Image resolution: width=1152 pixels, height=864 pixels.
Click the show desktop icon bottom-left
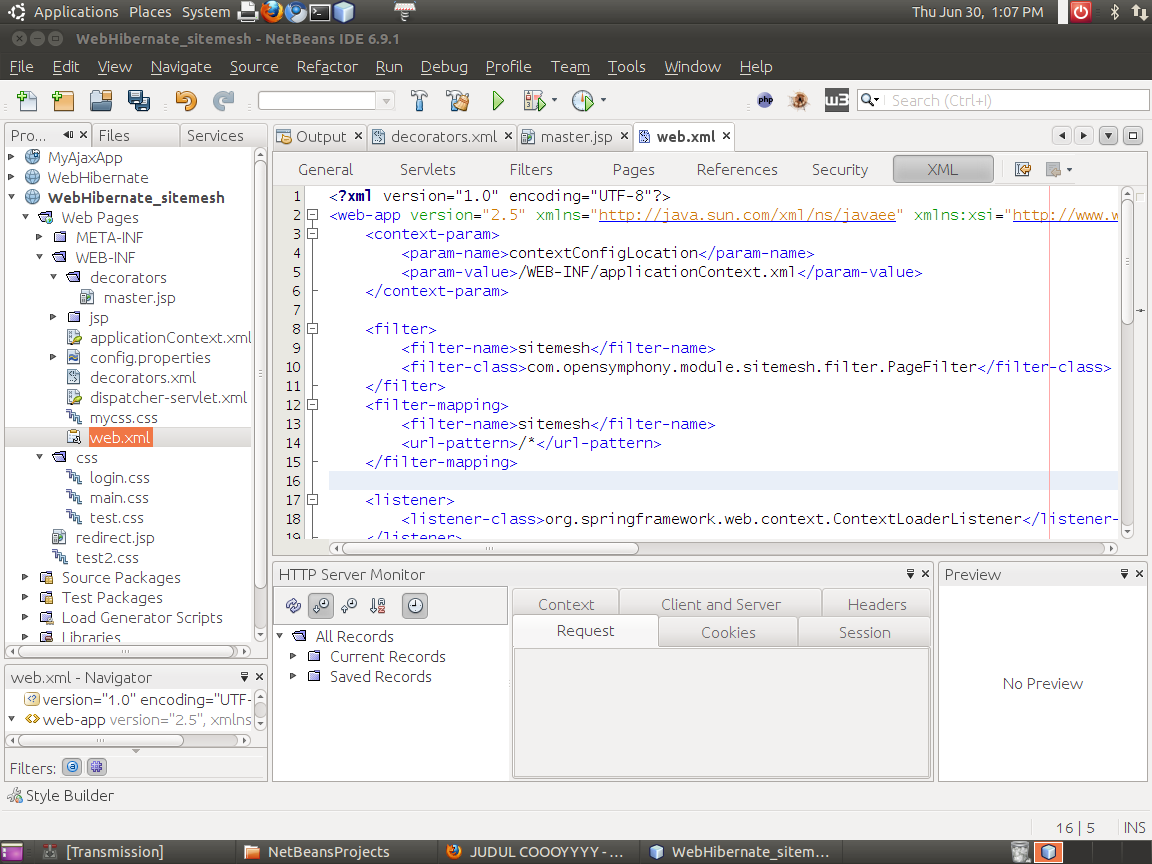pyautogui.click(x=12, y=852)
